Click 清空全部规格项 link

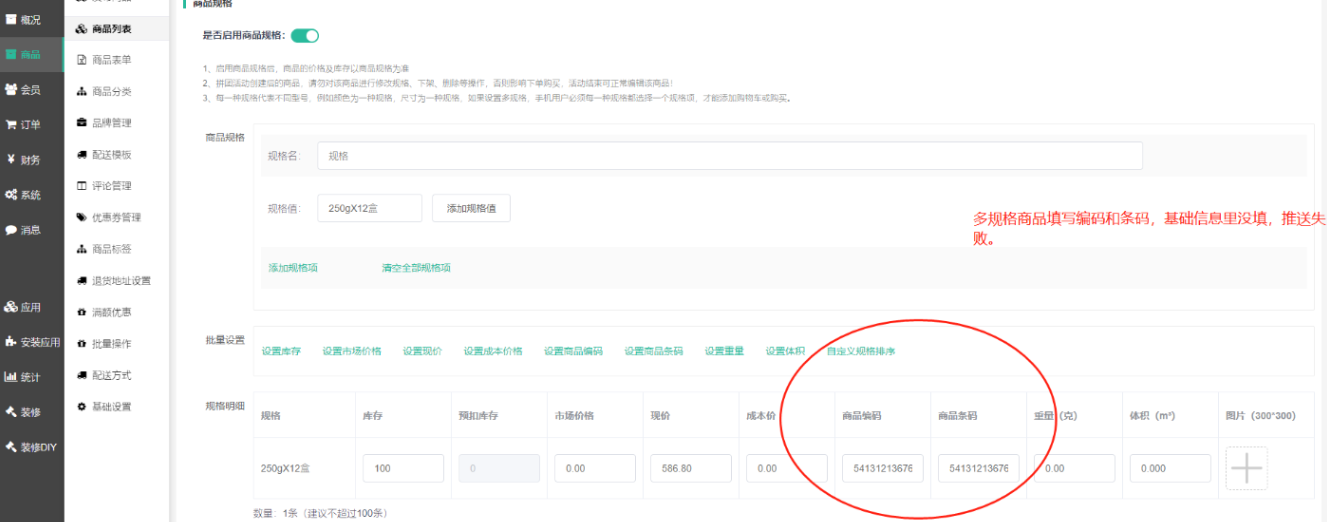(416, 268)
